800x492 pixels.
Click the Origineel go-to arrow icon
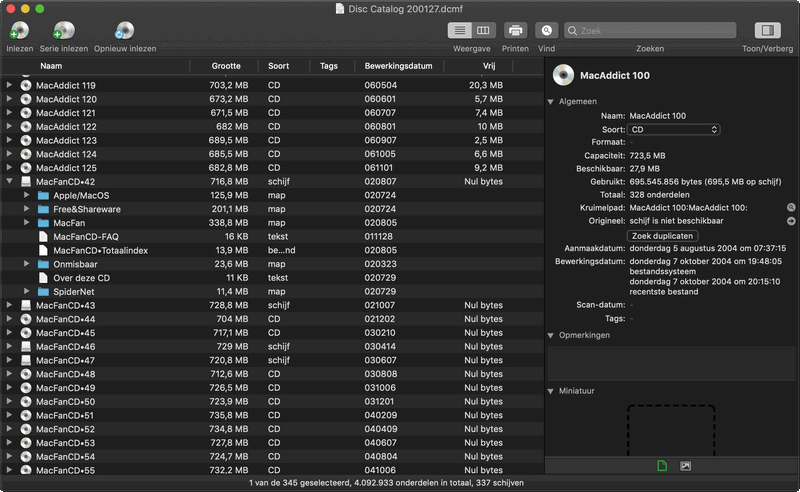(791, 221)
